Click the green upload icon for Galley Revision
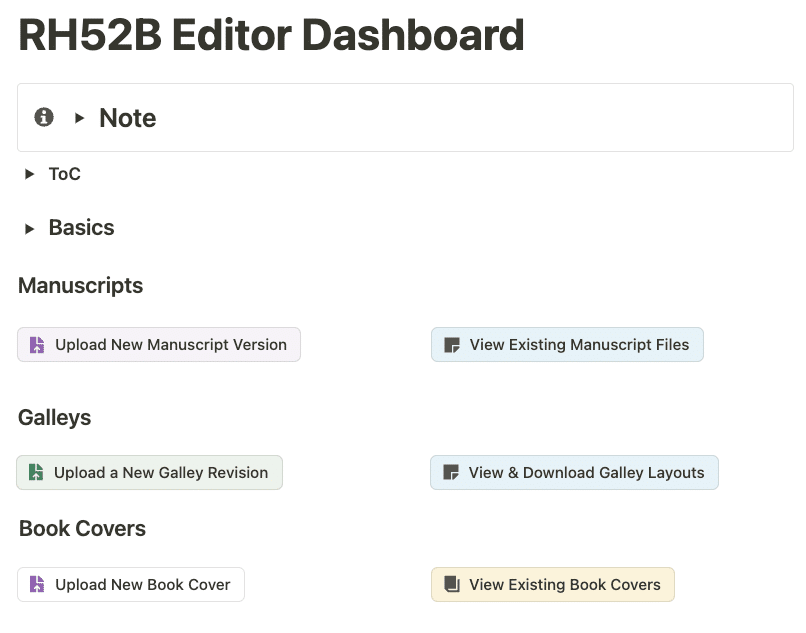The width and height of the screenshot is (806, 633). 35,473
